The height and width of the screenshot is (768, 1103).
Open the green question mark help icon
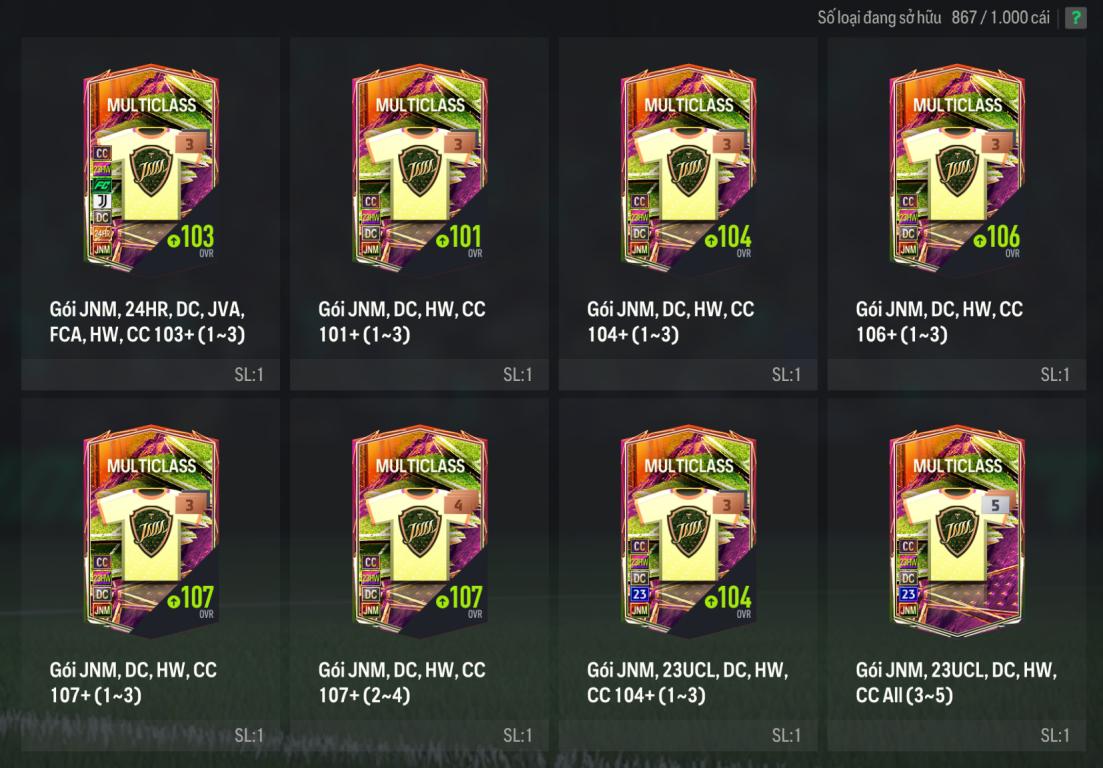click(x=1075, y=18)
